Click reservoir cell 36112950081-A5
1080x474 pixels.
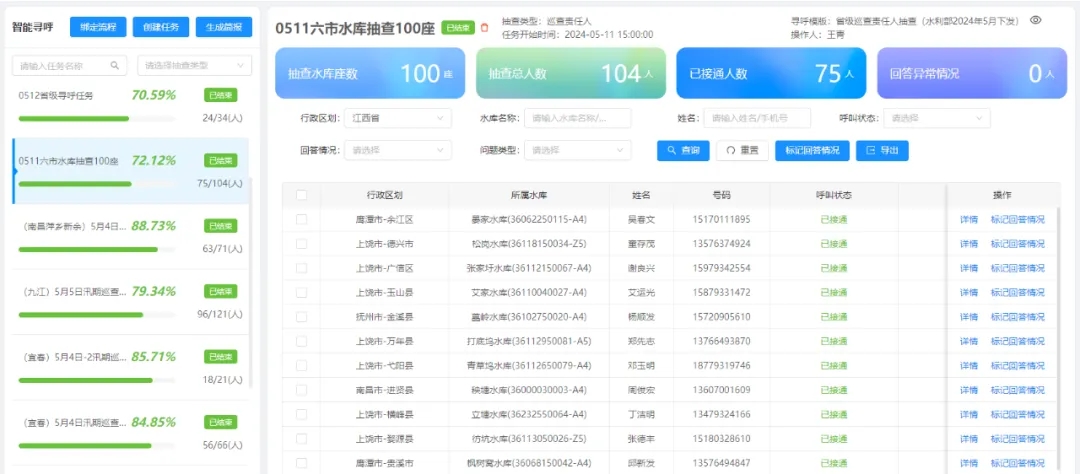528,341
